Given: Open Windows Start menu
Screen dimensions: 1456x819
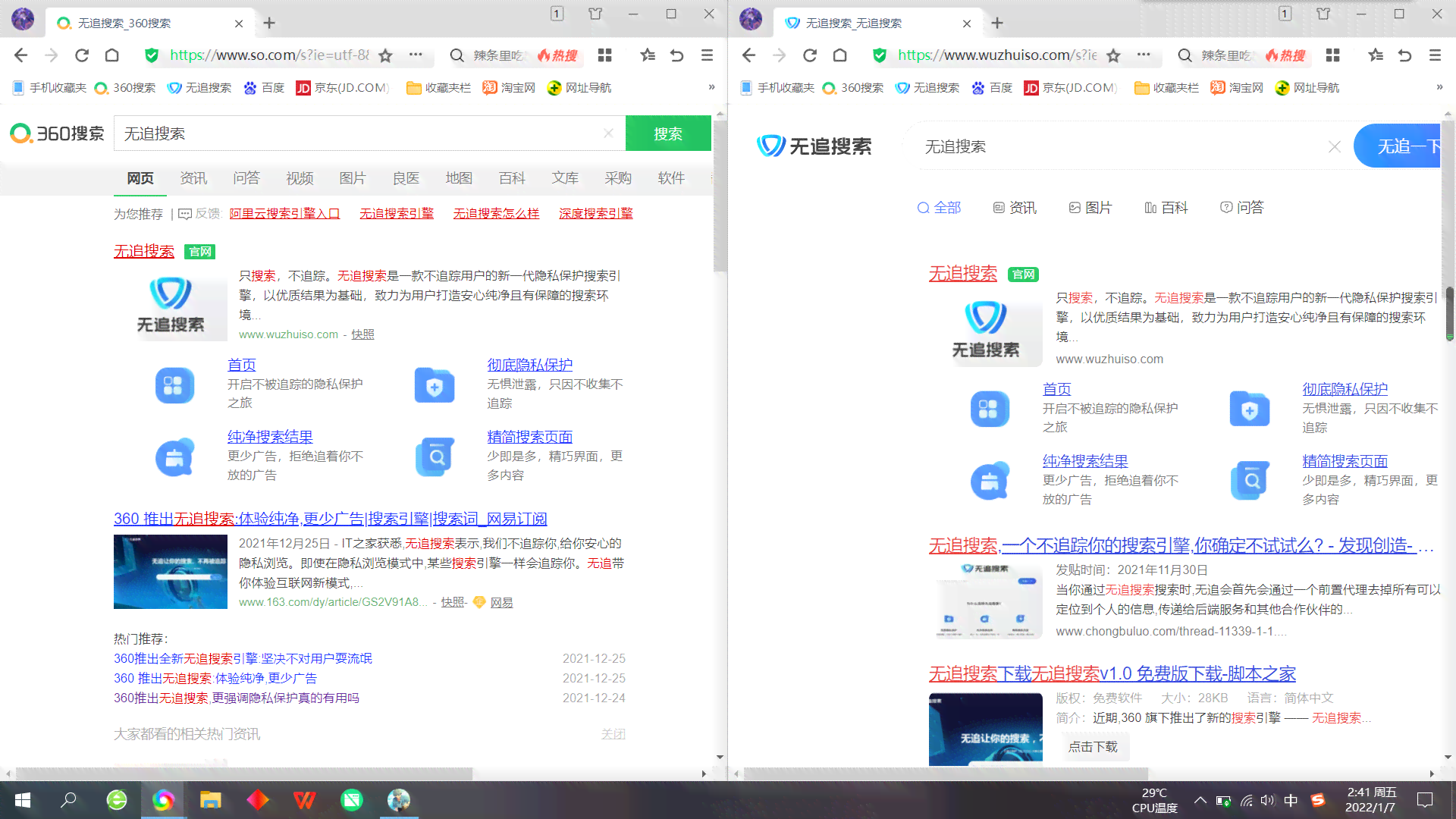Looking at the screenshot, I should click(23, 800).
